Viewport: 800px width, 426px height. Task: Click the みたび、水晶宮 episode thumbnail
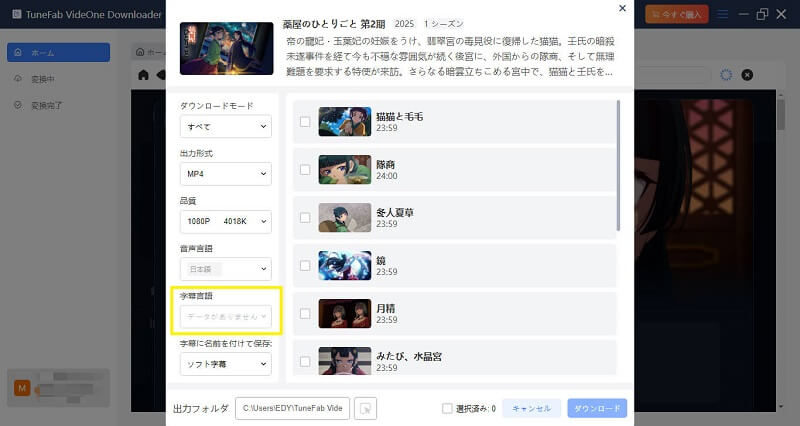click(344, 361)
